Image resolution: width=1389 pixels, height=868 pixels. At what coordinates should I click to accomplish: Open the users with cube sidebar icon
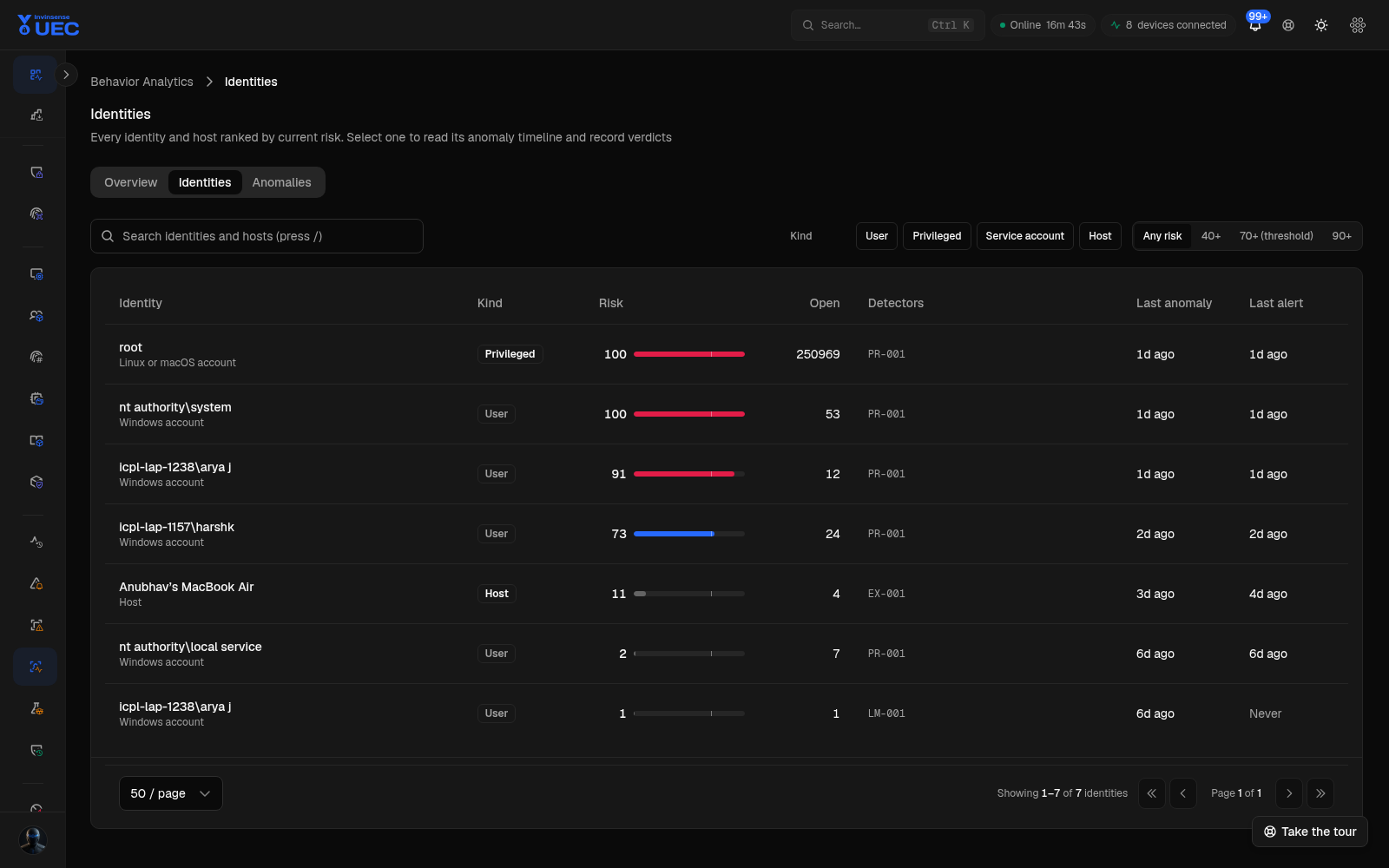pyautogui.click(x=36, y=316)
